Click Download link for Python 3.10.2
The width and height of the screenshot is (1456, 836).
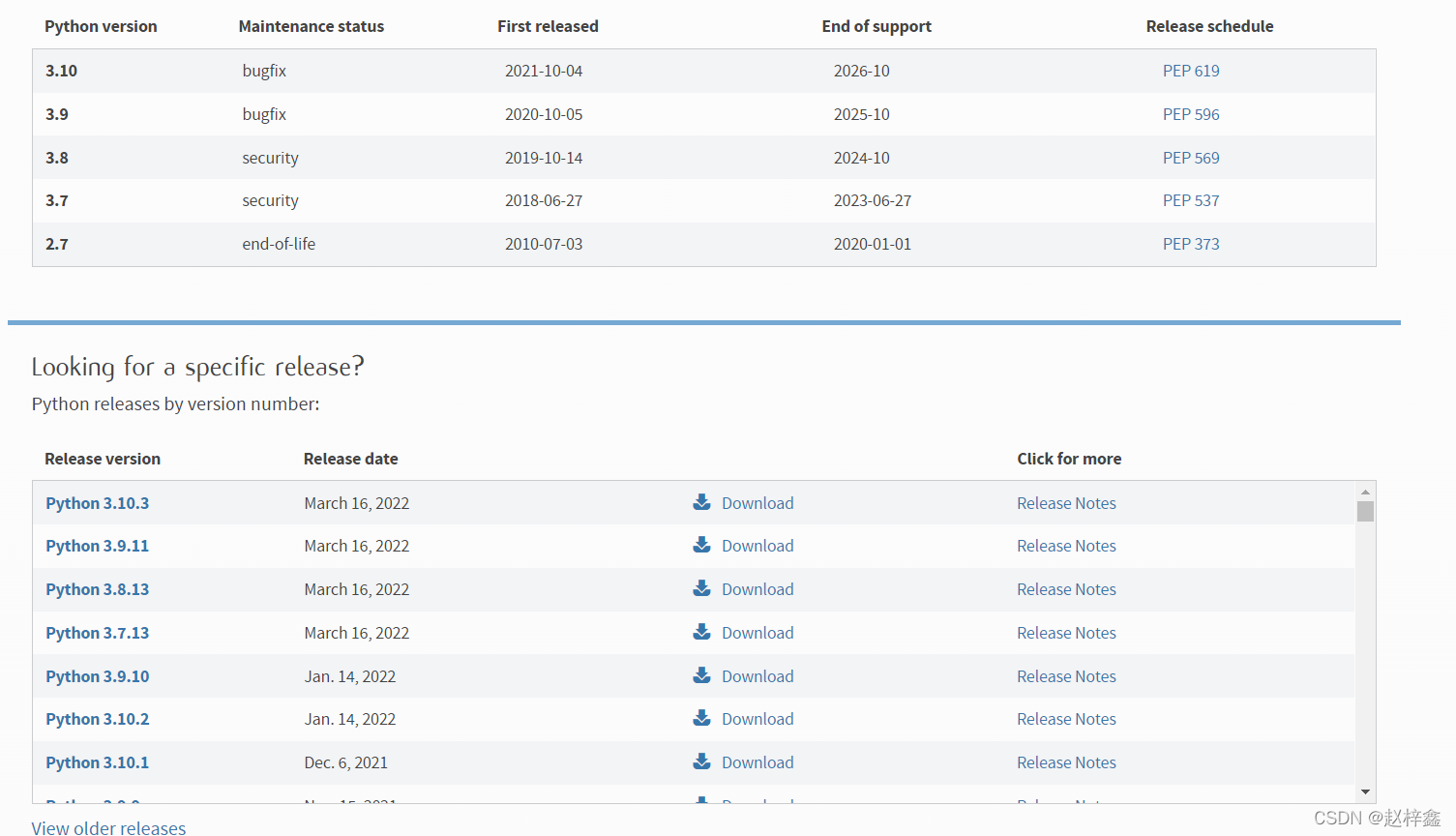(758, 719)
